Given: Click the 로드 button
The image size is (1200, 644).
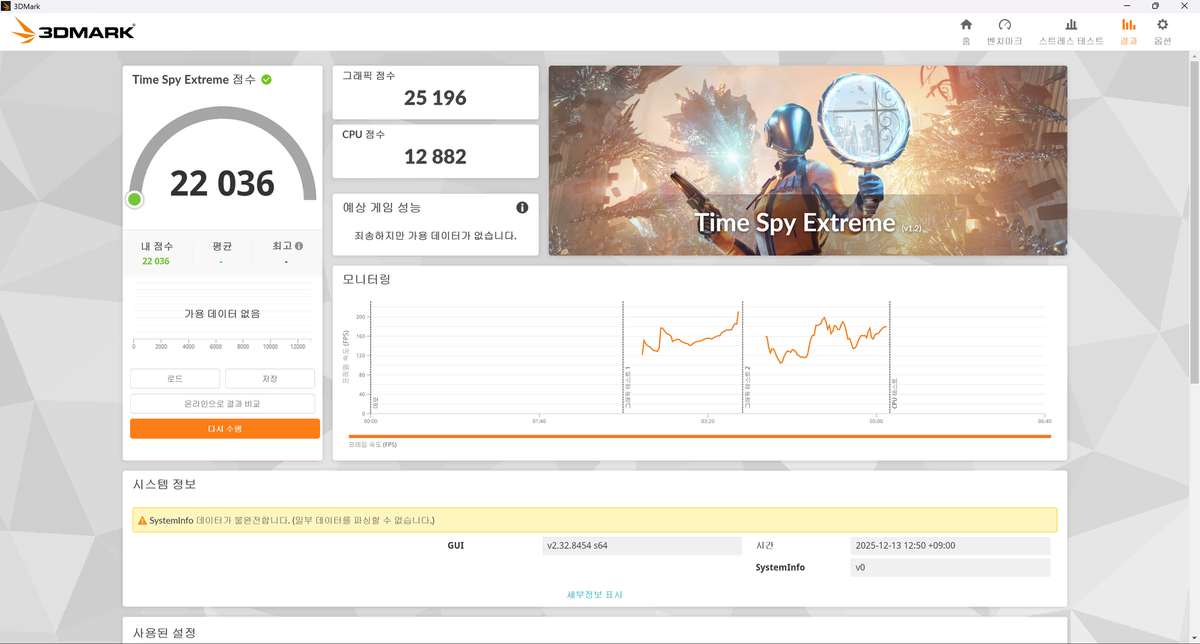Looking at the screenshot, I should [175, 379].
